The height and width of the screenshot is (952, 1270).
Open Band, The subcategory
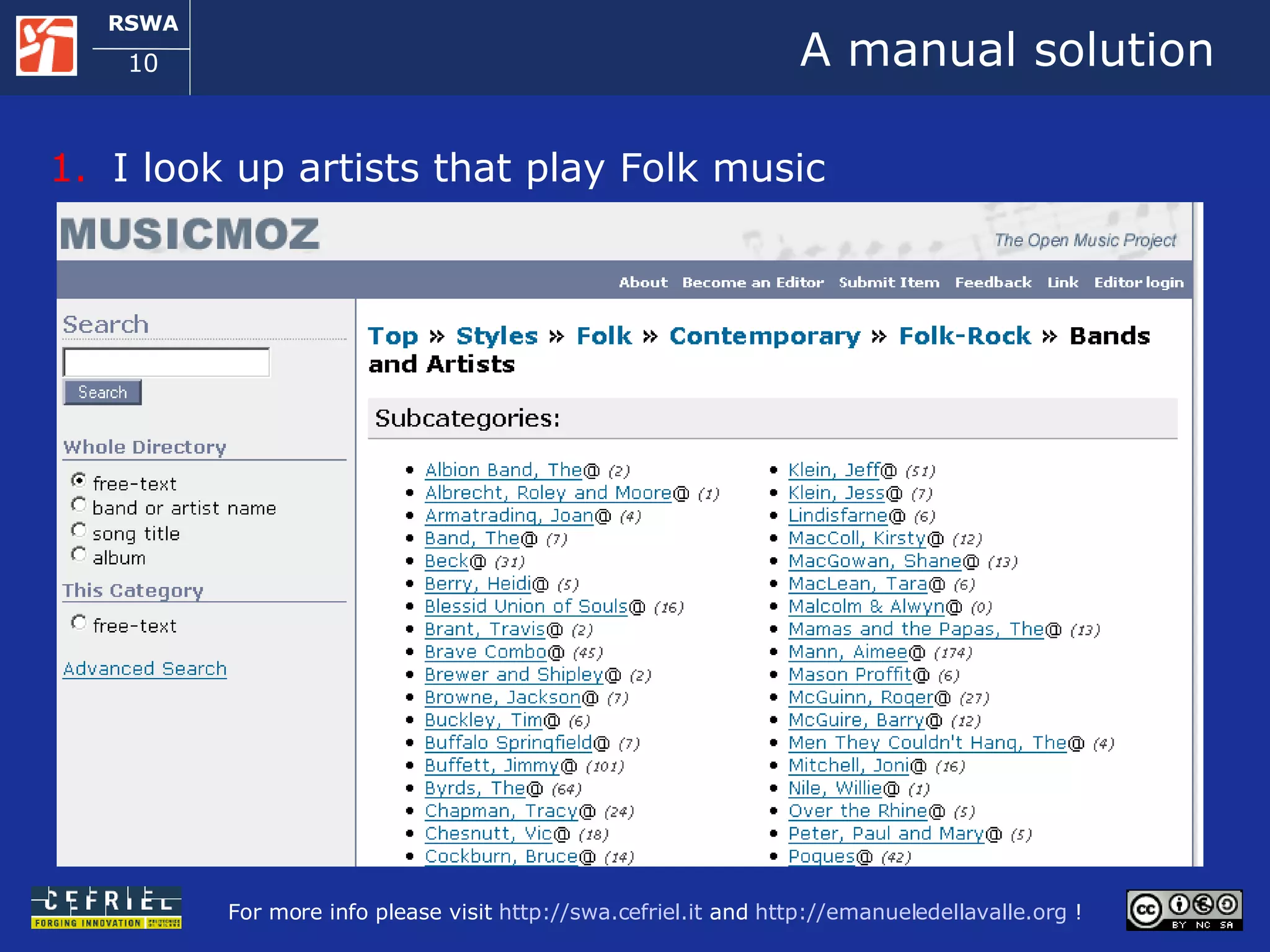point(472,539)
